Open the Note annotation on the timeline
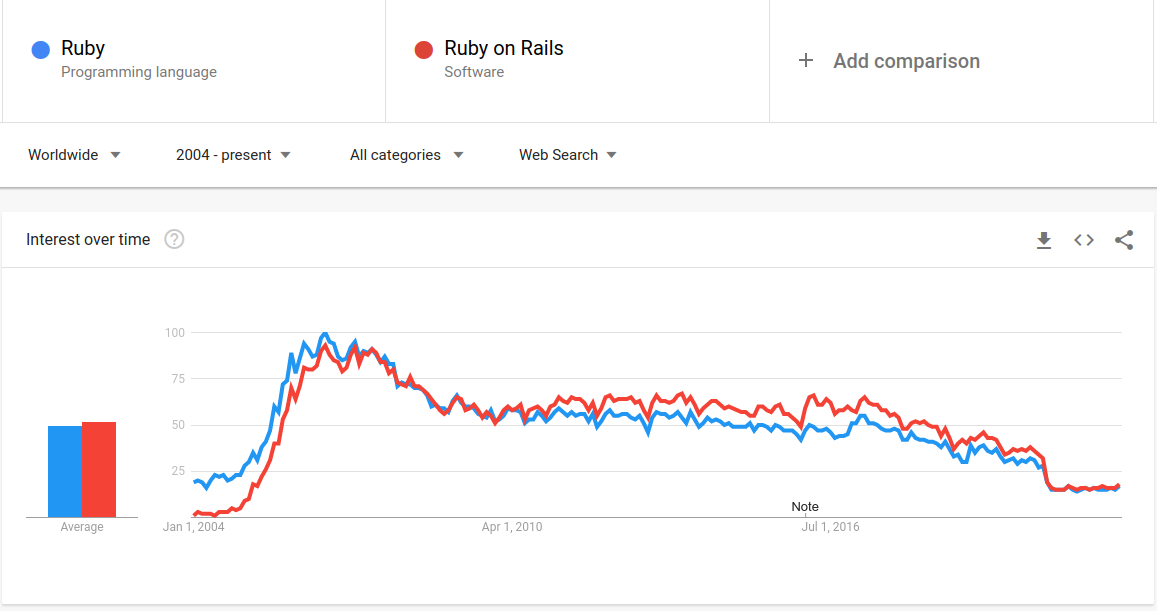The width and height of the screenshot is (1157, 611). 805,507
